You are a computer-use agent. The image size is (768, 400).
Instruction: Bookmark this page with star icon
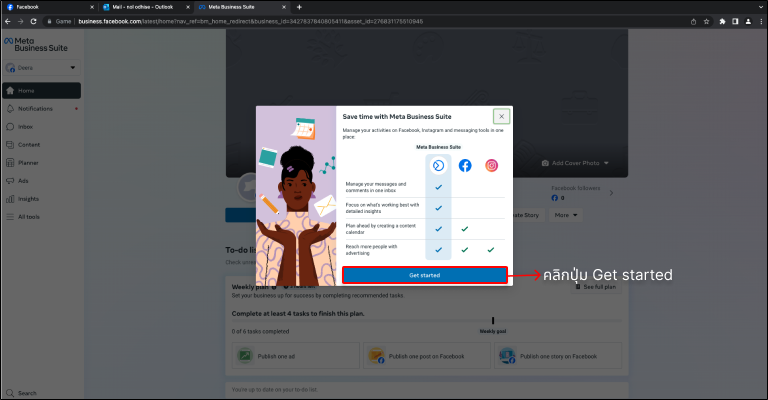point(706,22)
